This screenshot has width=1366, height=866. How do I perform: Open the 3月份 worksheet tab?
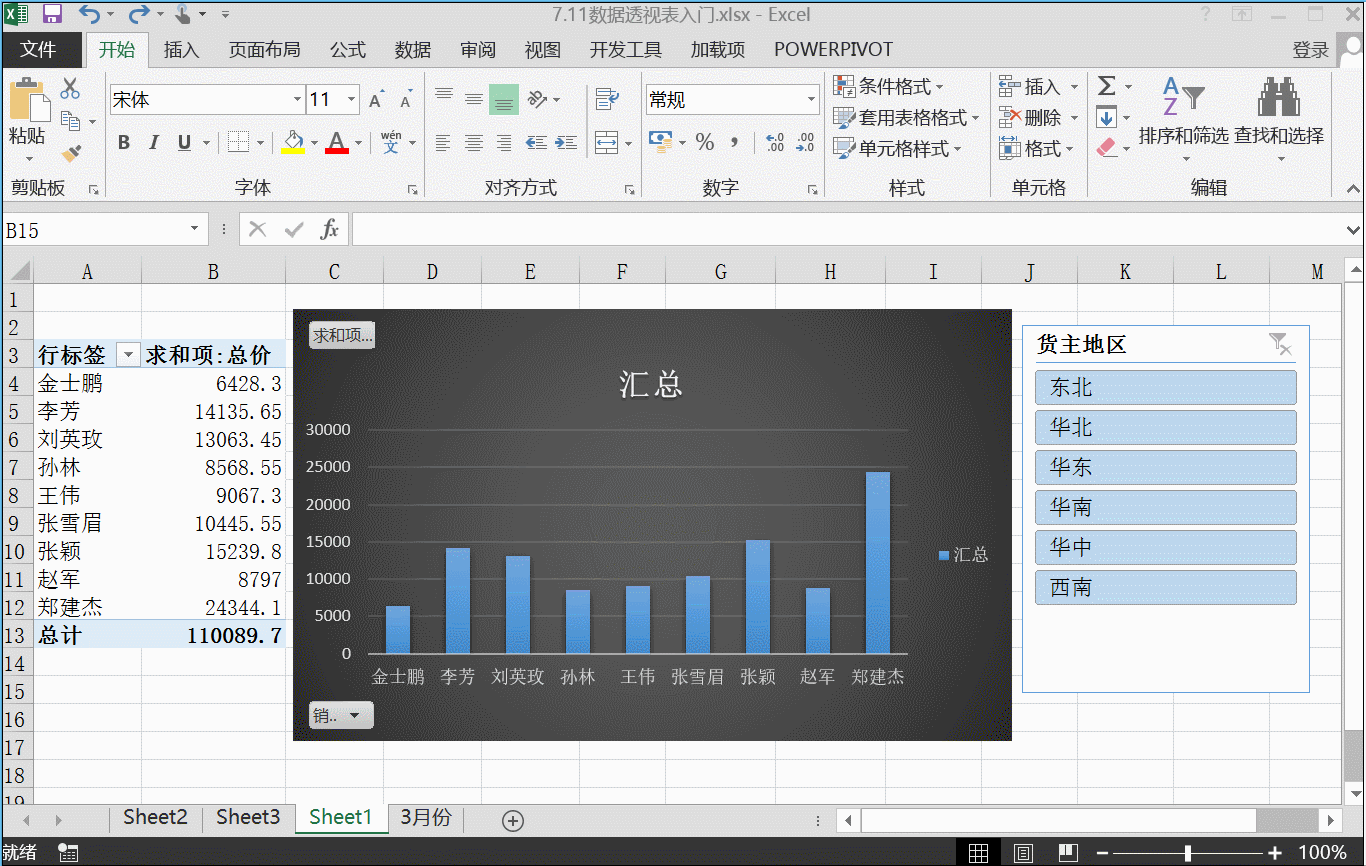click(x=425, y=817)
